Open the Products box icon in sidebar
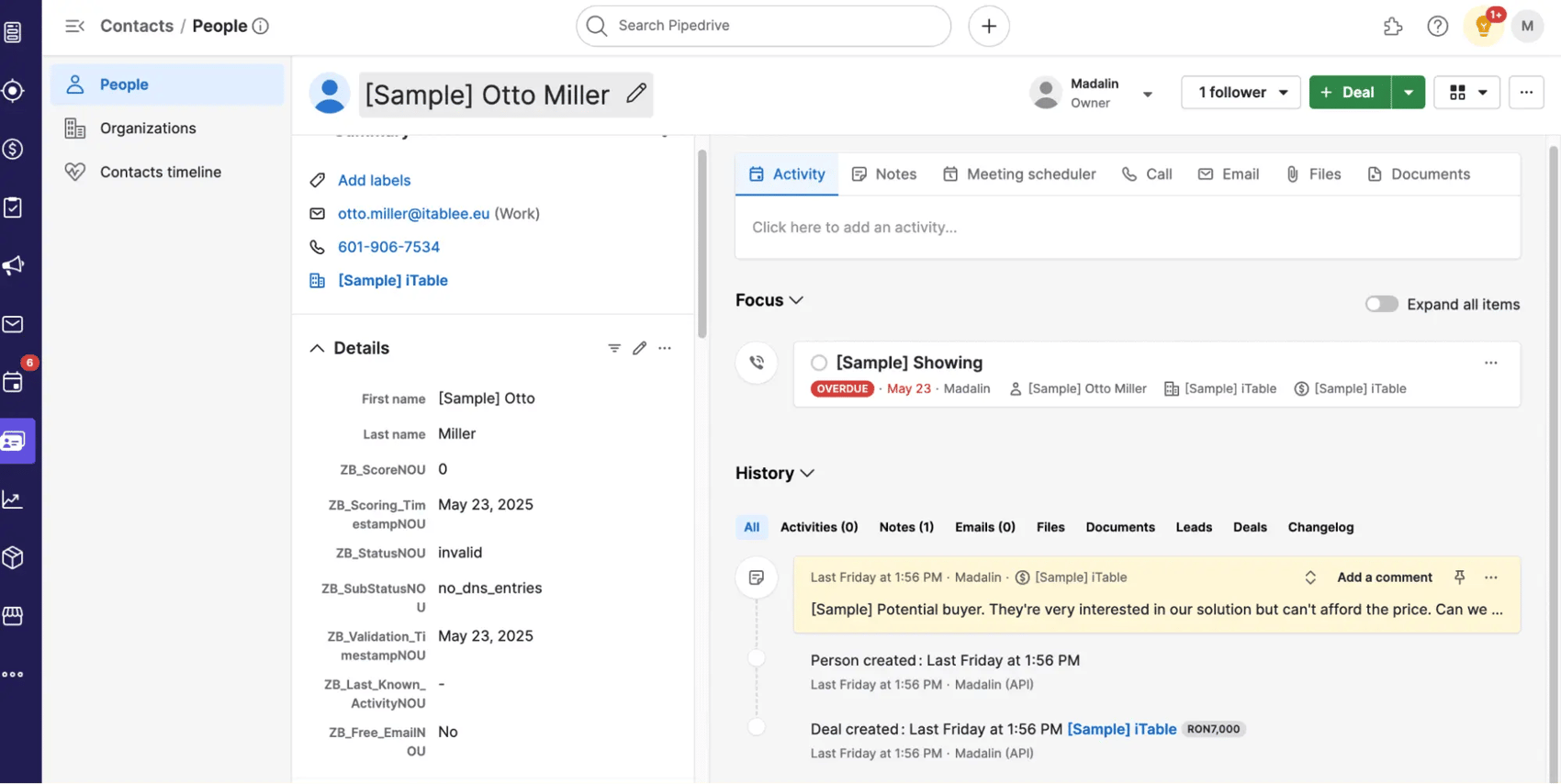Image resolution: width=1561 pixels, height=784 pixels. (14, 557)
